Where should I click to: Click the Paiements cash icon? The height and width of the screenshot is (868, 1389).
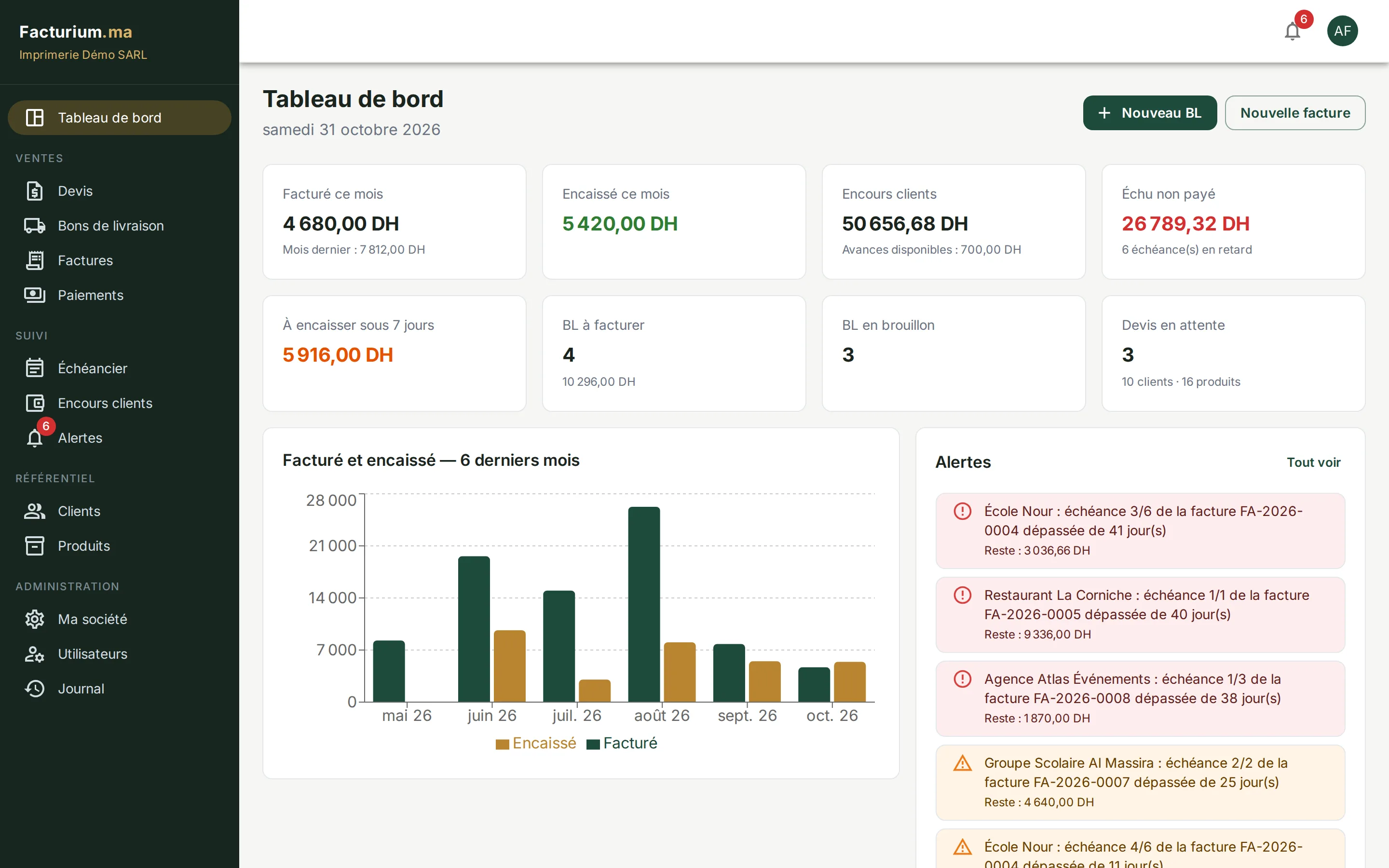(34, 295)
